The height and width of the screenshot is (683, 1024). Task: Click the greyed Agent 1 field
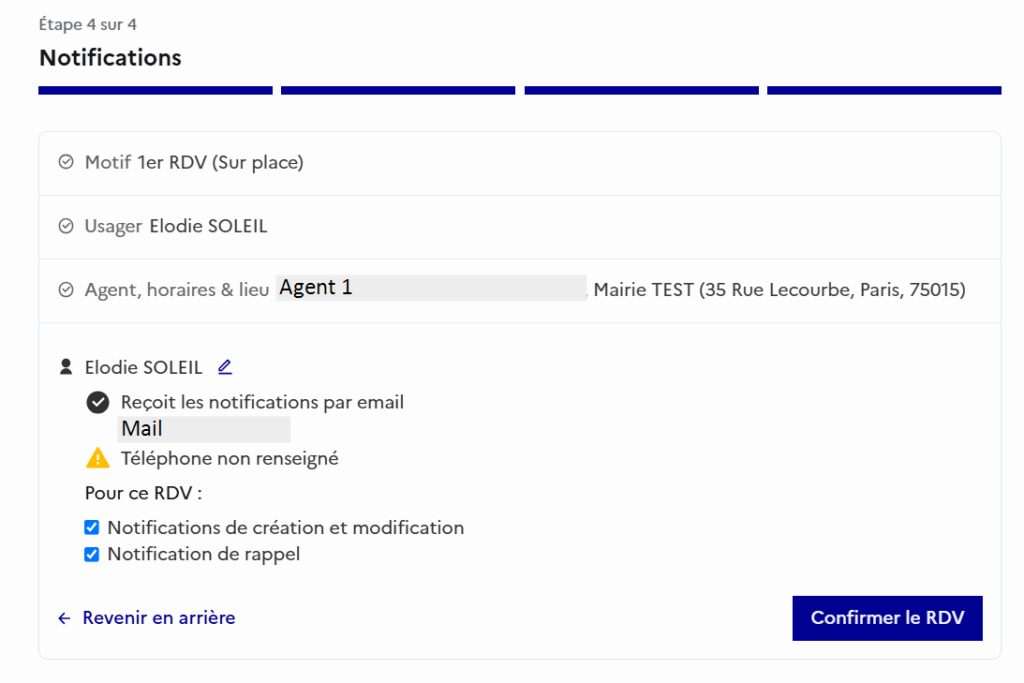point(431,288)
